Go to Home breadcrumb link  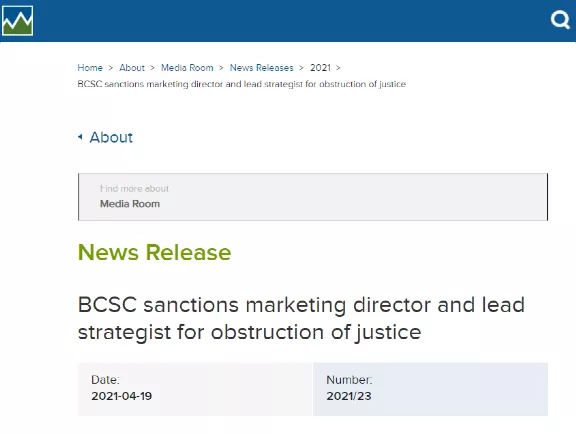[x=90, y=68]
